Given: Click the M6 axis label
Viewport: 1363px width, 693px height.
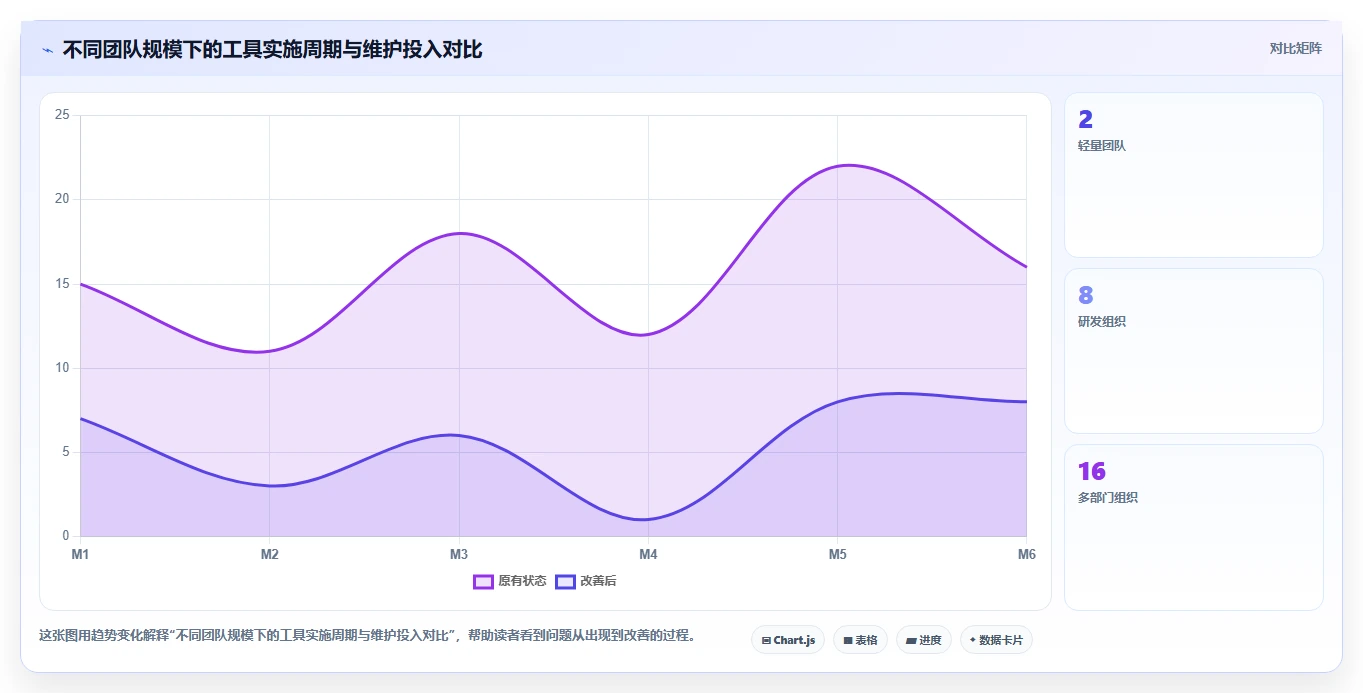Looking at the screenshot, I should click(x=1027, y=554).
